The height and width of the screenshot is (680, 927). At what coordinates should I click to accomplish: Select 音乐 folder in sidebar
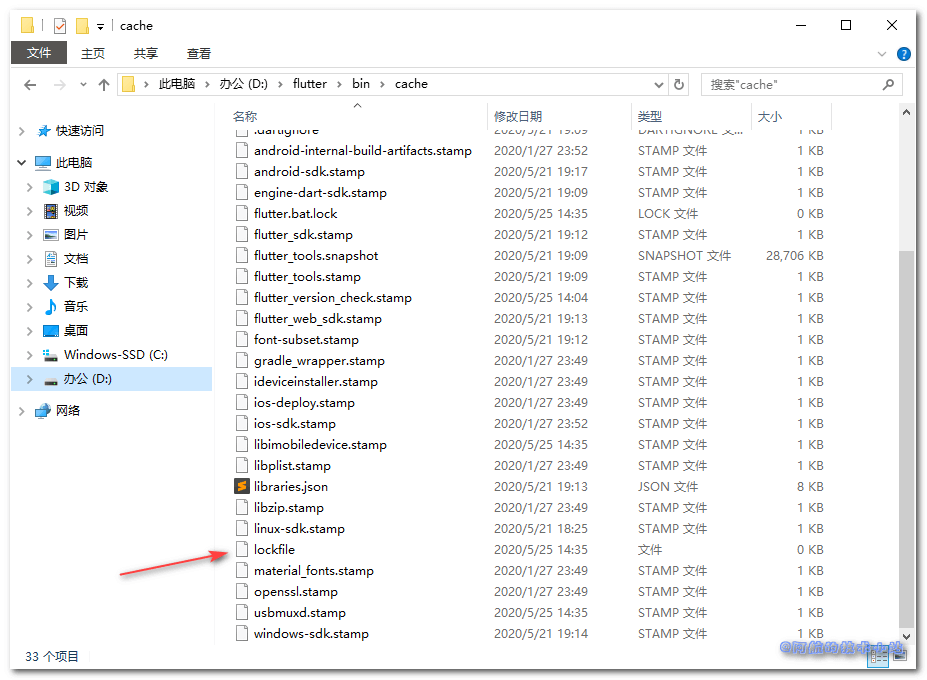76,306
